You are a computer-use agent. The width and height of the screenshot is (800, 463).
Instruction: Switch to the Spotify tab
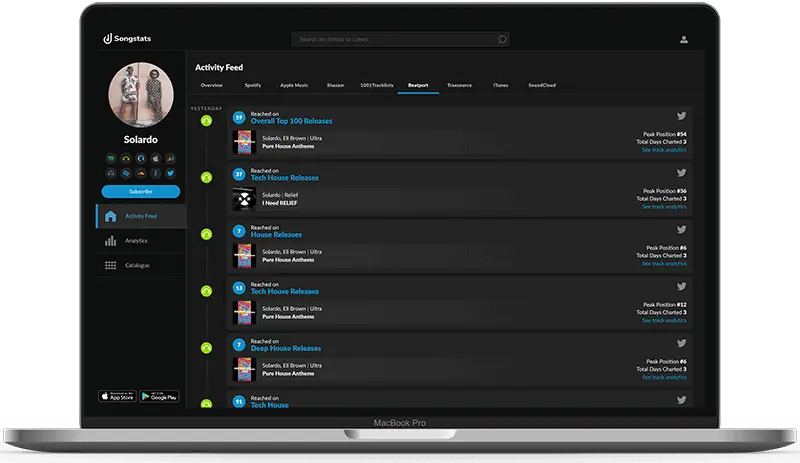253,85
